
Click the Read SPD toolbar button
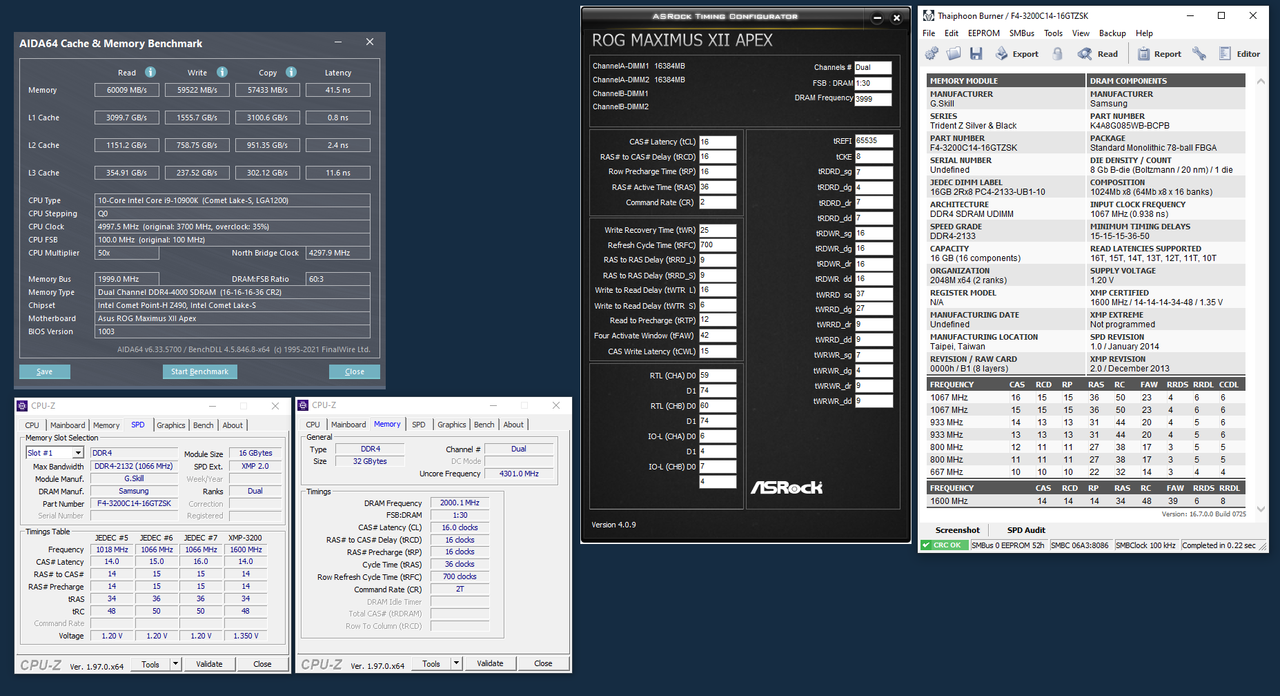(1098, 53)
